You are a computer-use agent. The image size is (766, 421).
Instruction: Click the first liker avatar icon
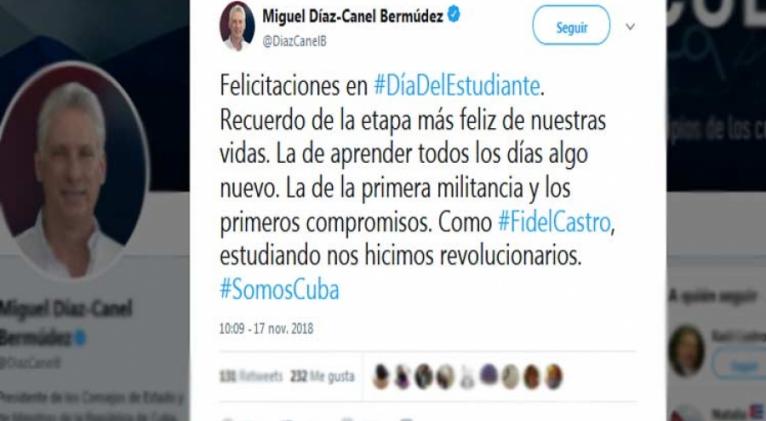coord(381,377)
